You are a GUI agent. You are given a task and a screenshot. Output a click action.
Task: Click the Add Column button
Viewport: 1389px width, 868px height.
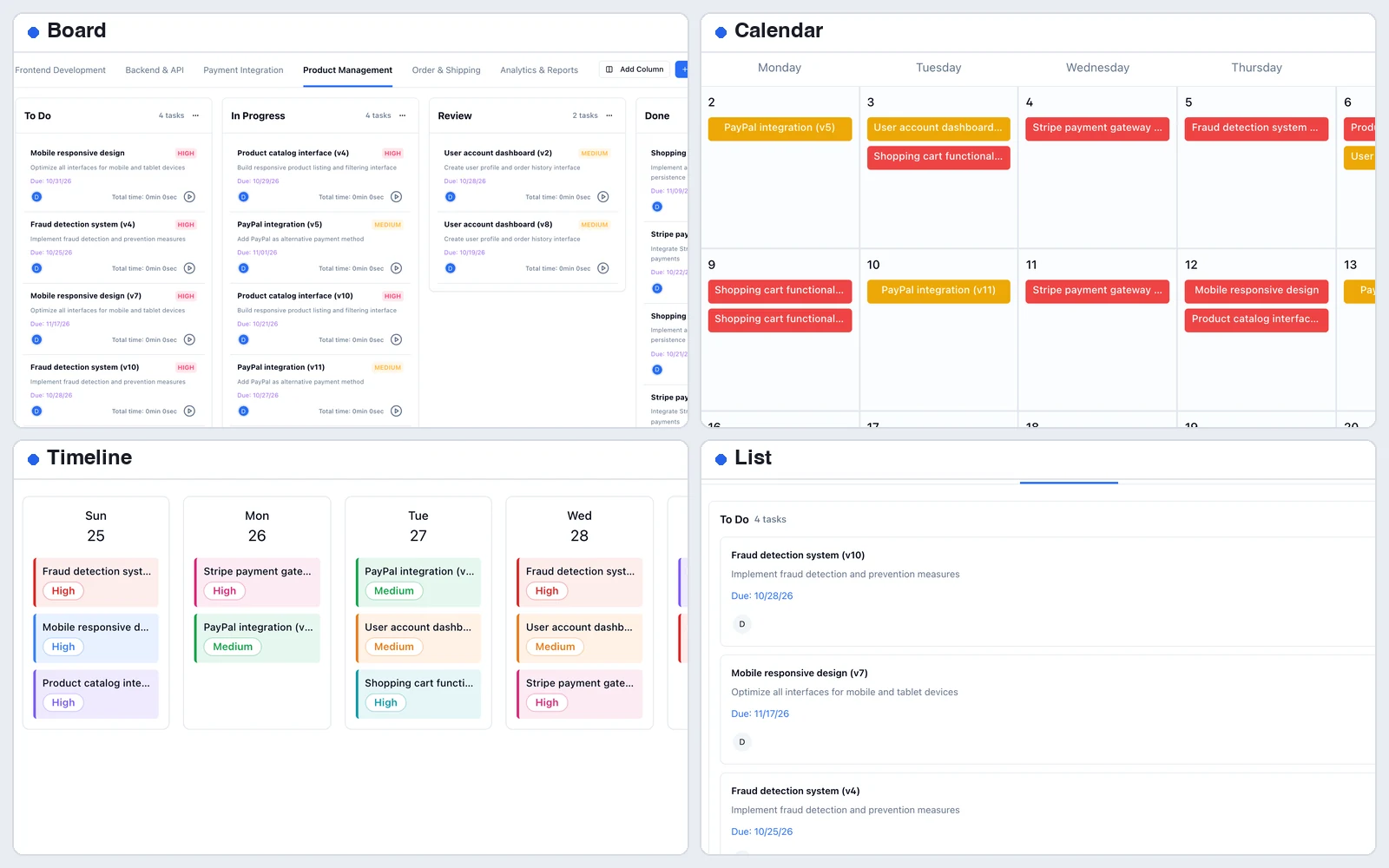coord(635,69)
